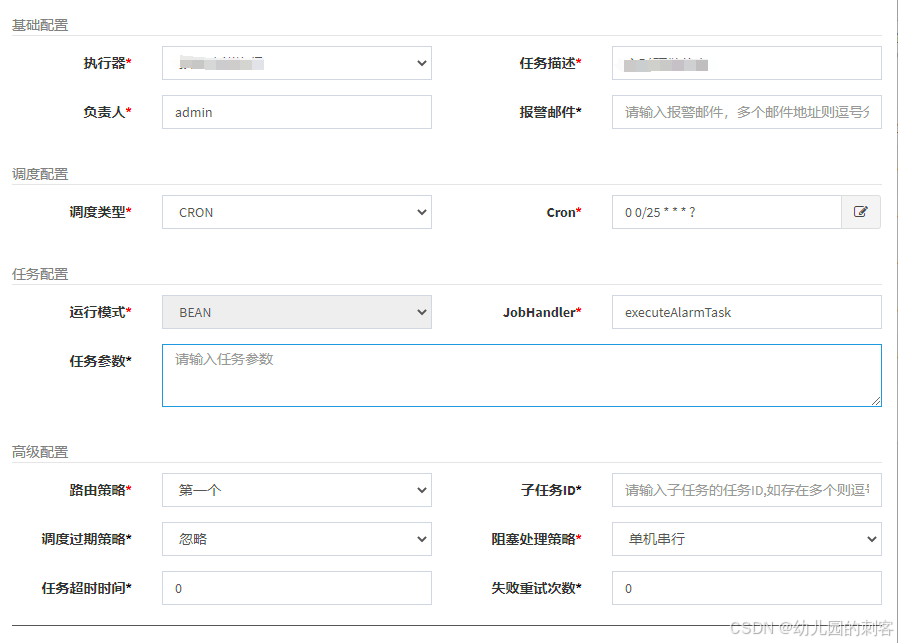
Task: Click the 任务参数 label
Action: click(100, 361)
